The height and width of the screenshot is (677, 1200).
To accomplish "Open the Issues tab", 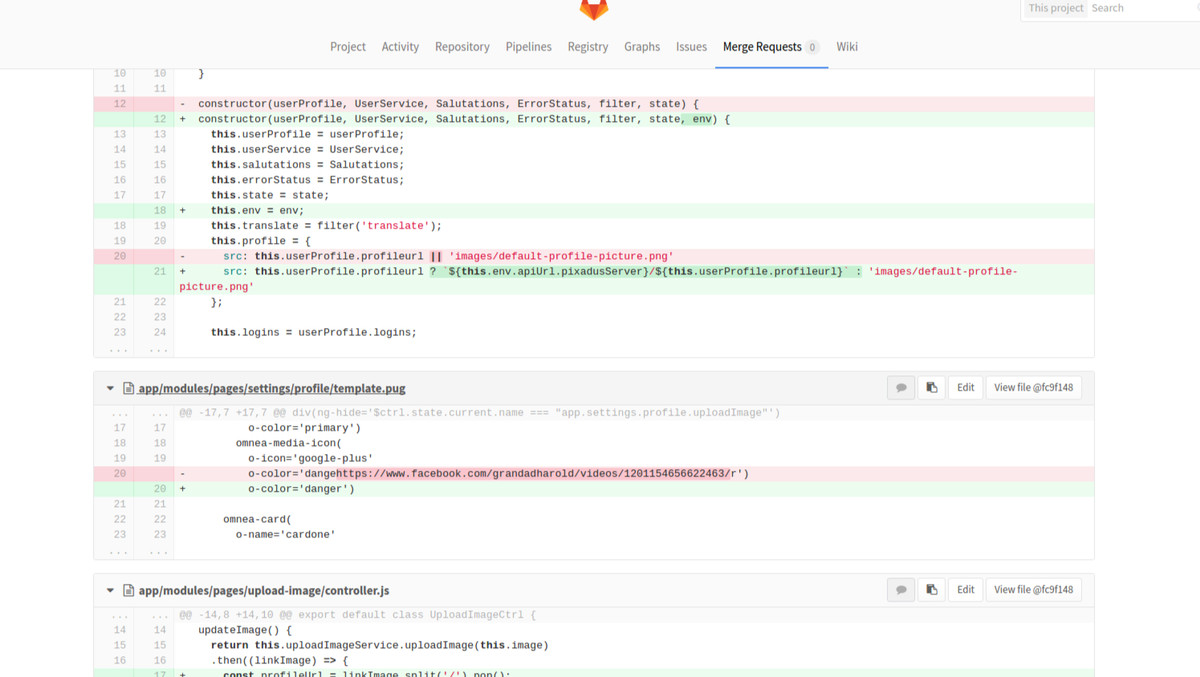I will tap(691, 47).
